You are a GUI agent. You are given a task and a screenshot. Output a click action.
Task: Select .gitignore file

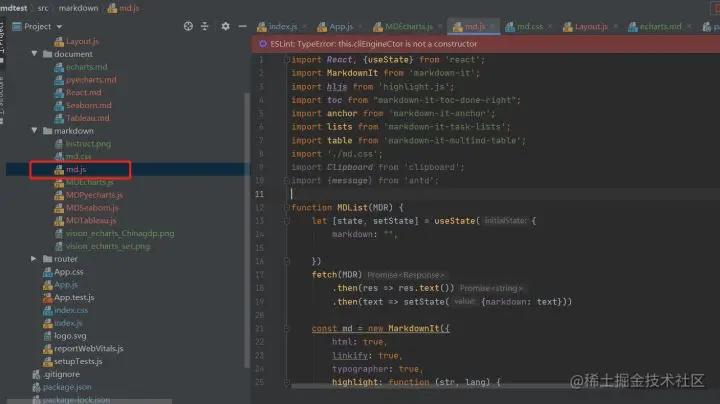56,375
